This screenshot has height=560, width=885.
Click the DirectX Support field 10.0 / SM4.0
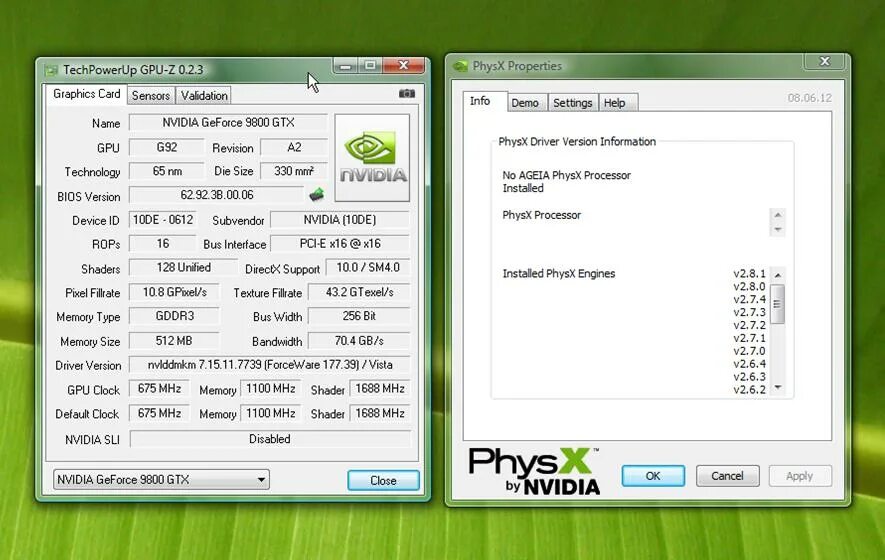pyautogui.click(x=368, y=267)
